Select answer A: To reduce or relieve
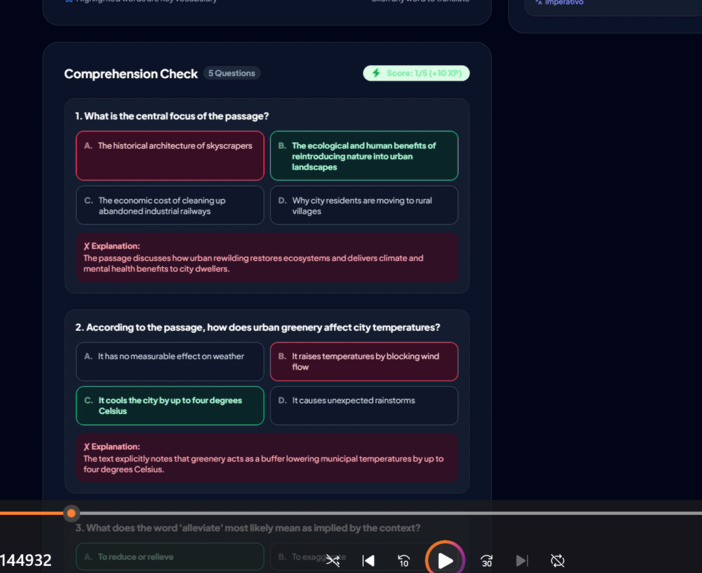702x573 pixels. click(170, 557)
